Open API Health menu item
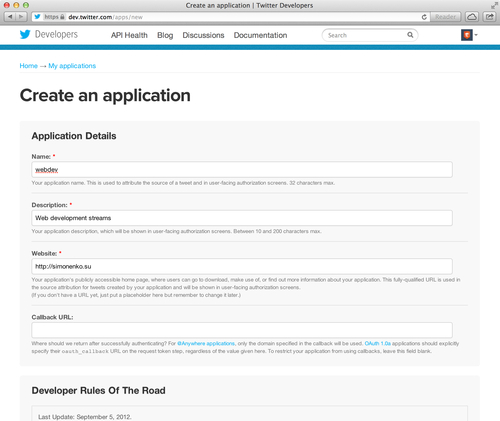 [129, 35]
